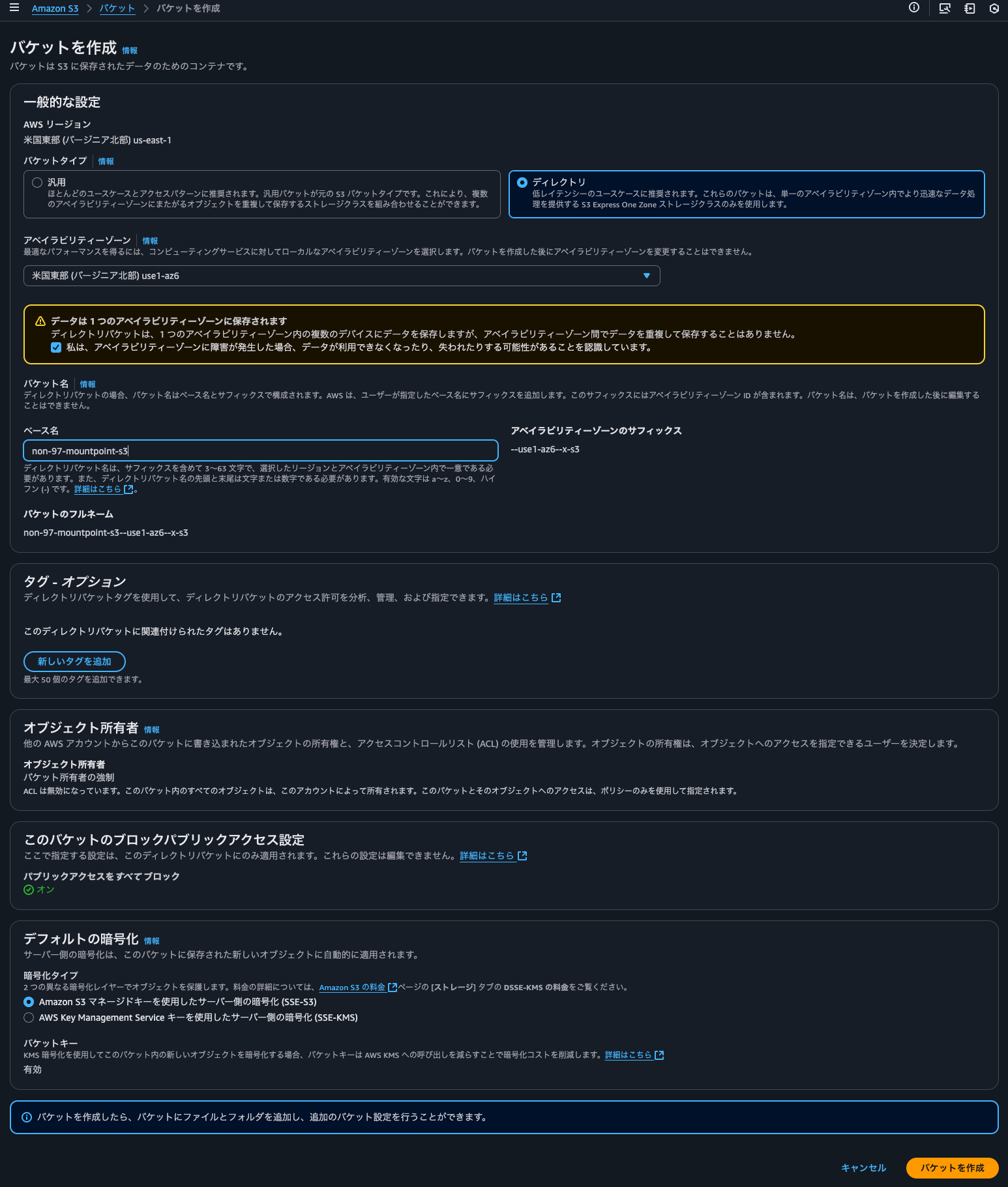Open the external link icon beside tags 詳細はこちら
The image size is (1008, 1187).
point(556,598)
